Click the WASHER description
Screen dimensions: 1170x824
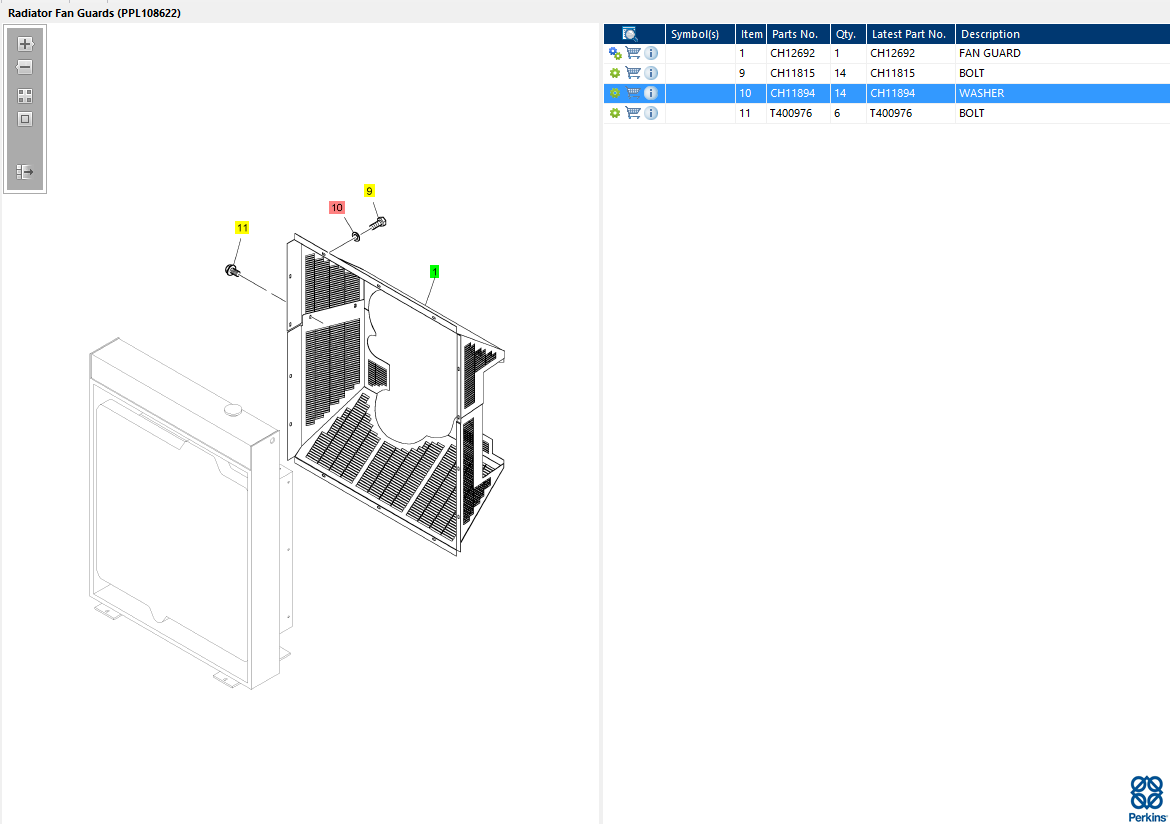(981, 93)
